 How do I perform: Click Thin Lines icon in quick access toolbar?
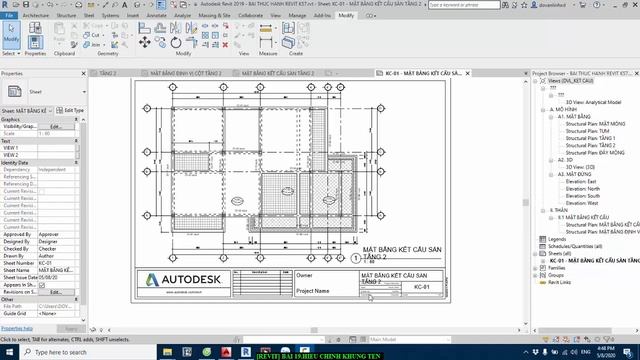[161, 5]
